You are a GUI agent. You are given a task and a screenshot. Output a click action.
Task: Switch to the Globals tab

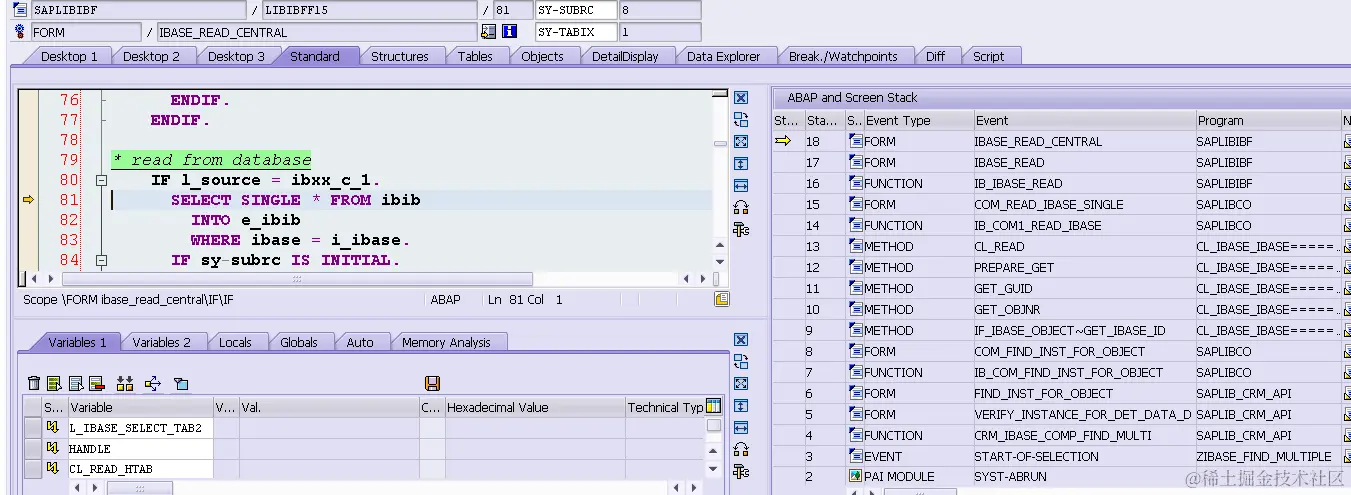coord(299,342)
